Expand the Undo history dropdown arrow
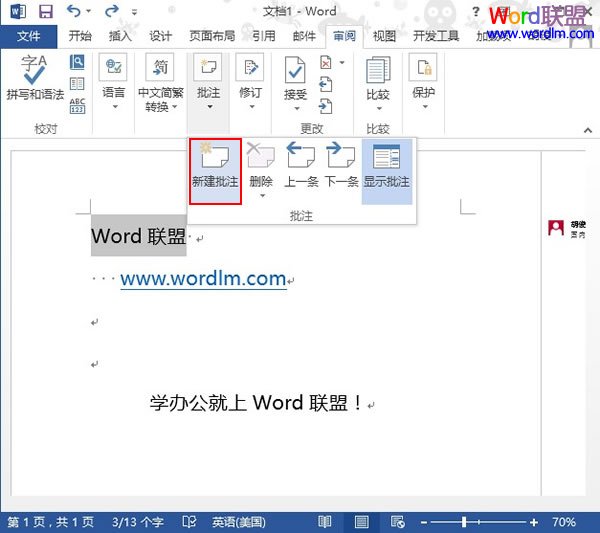Screen dimensions: 600x533 pos(88,11)
